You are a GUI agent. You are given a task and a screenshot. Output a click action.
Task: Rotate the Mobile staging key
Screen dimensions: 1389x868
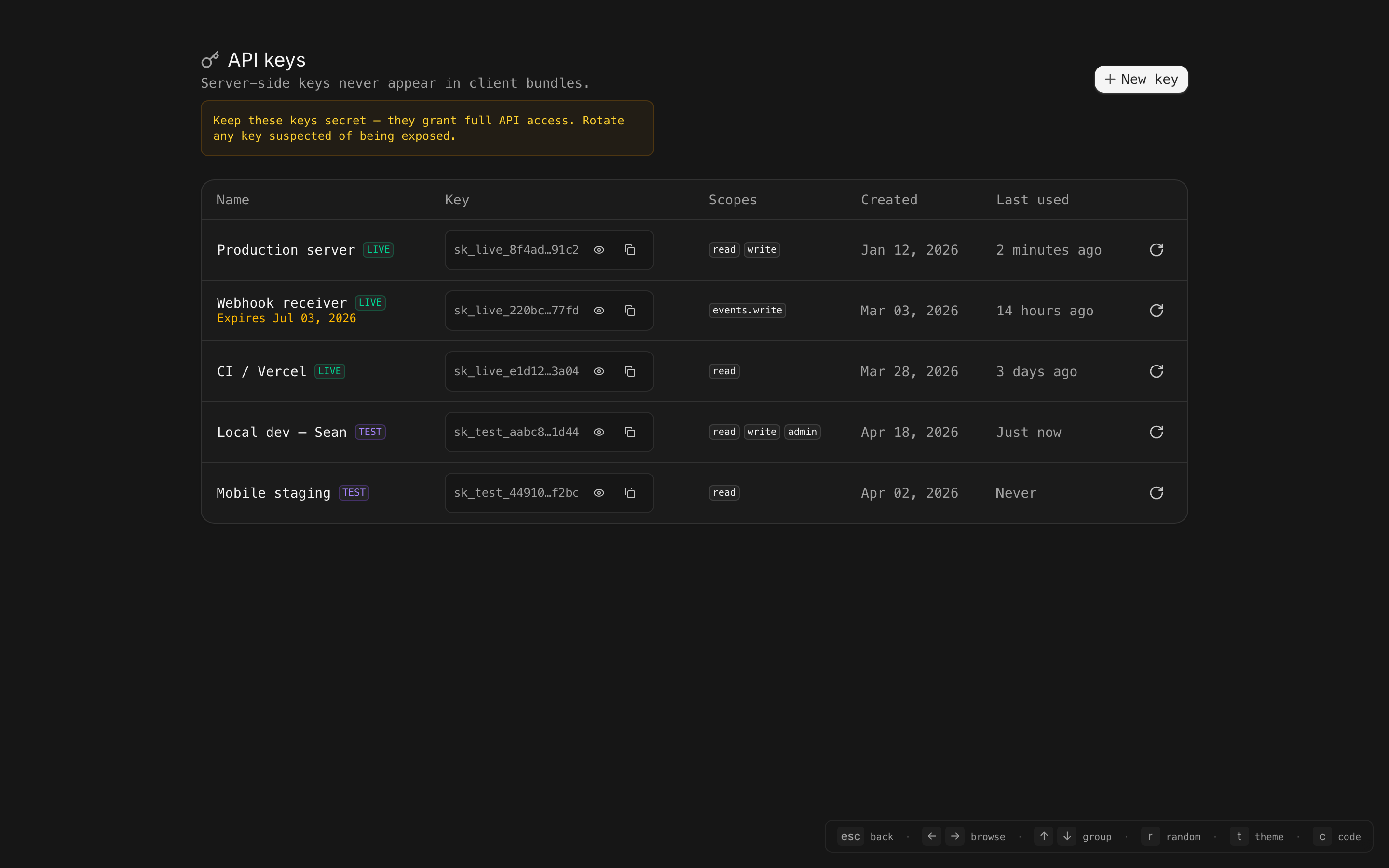tap(1156, 493)
